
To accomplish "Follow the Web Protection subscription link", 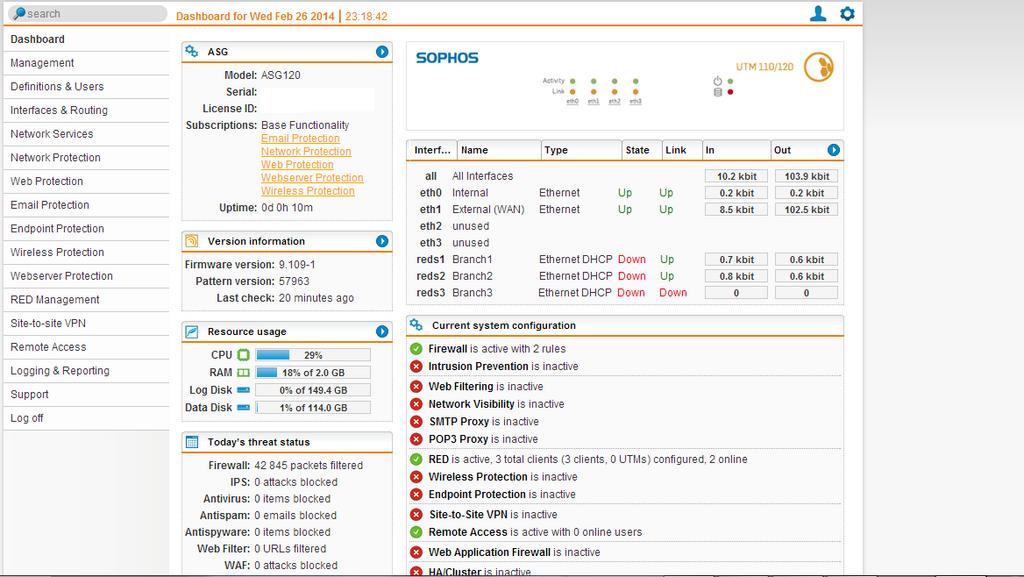I will (297, 164).
